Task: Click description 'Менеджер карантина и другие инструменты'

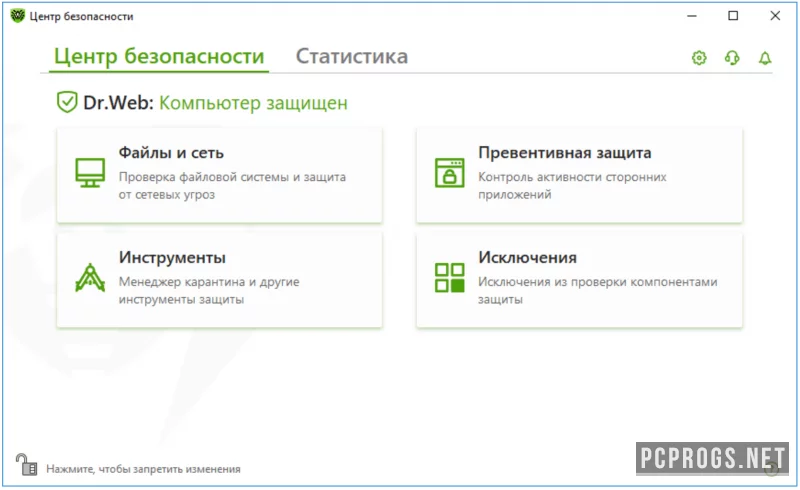Action: 209,290
